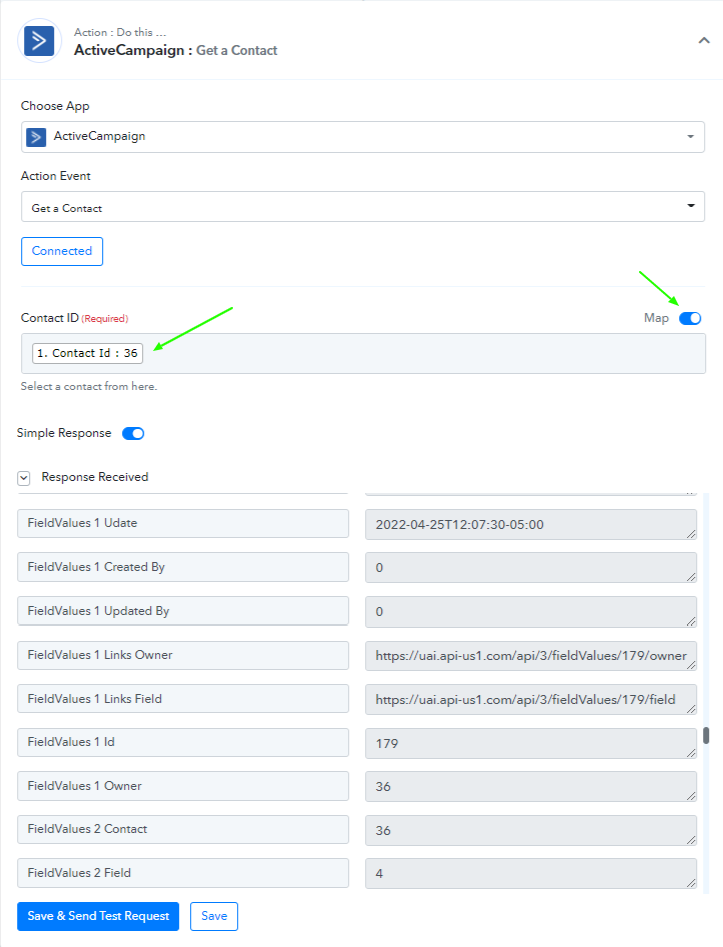Click the 2022-04-25T12:07:30-05:00 value box

[530, 524]
